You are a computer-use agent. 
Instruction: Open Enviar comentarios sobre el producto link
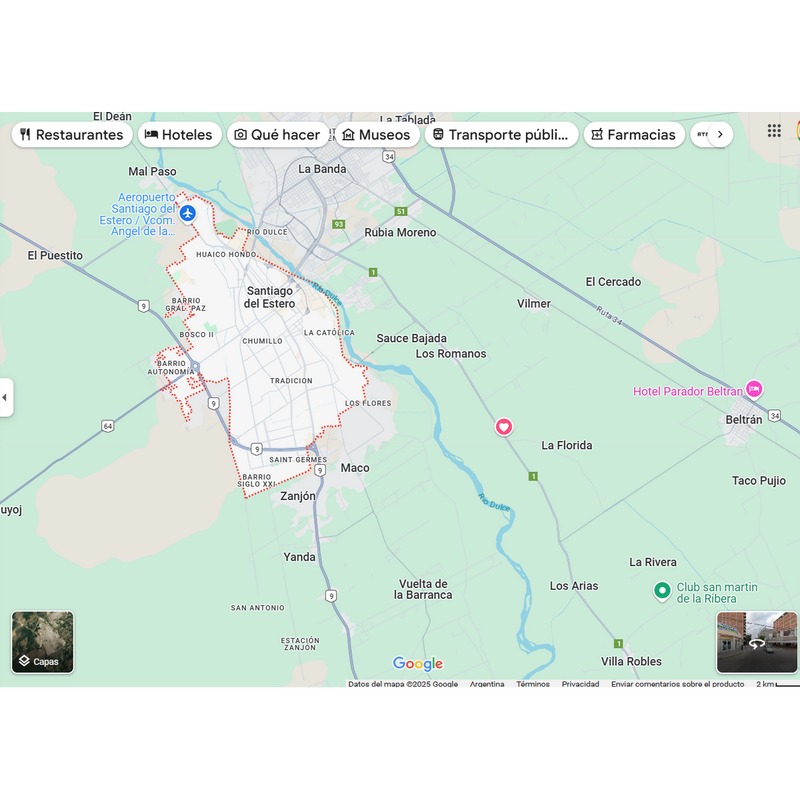(678, 684)
